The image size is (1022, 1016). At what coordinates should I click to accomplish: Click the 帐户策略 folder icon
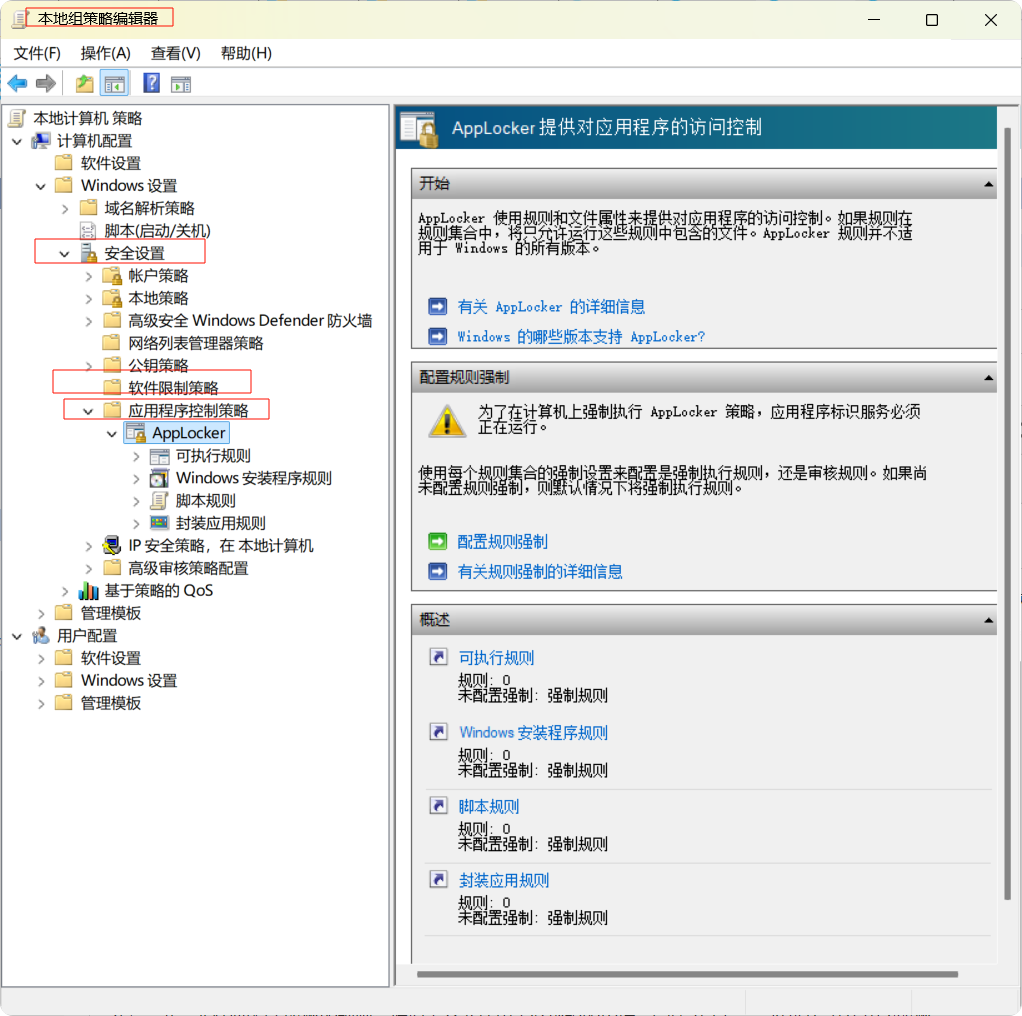click(112, 276)
